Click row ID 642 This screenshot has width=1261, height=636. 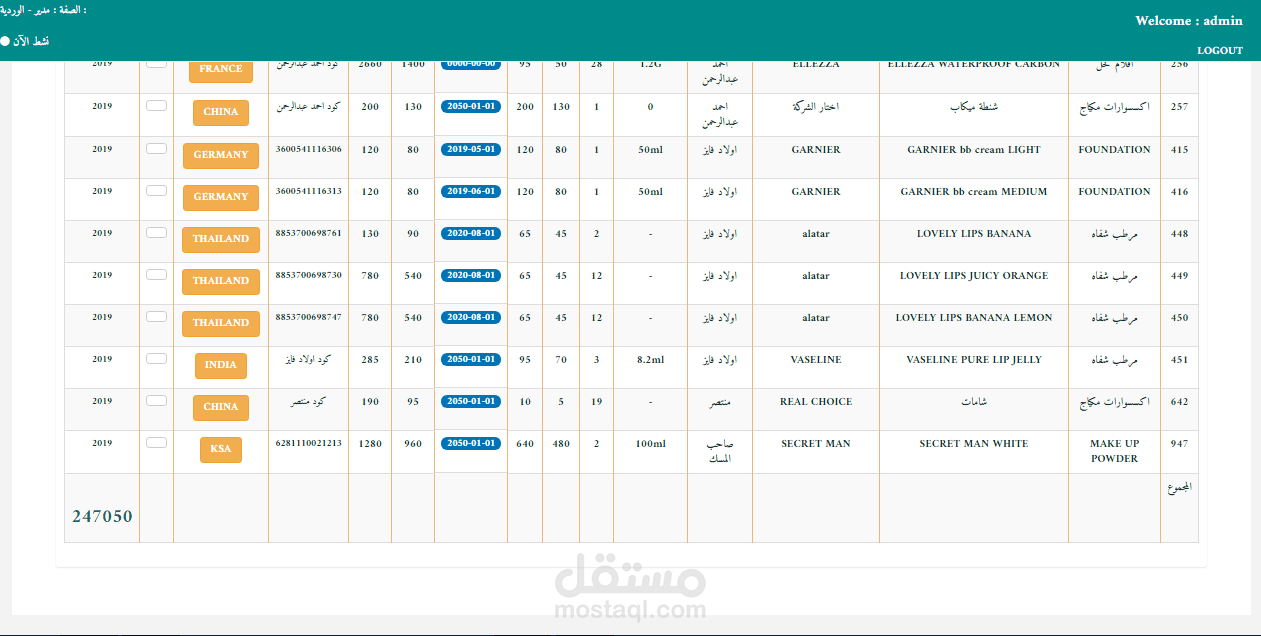click(x=1179, y=402)
